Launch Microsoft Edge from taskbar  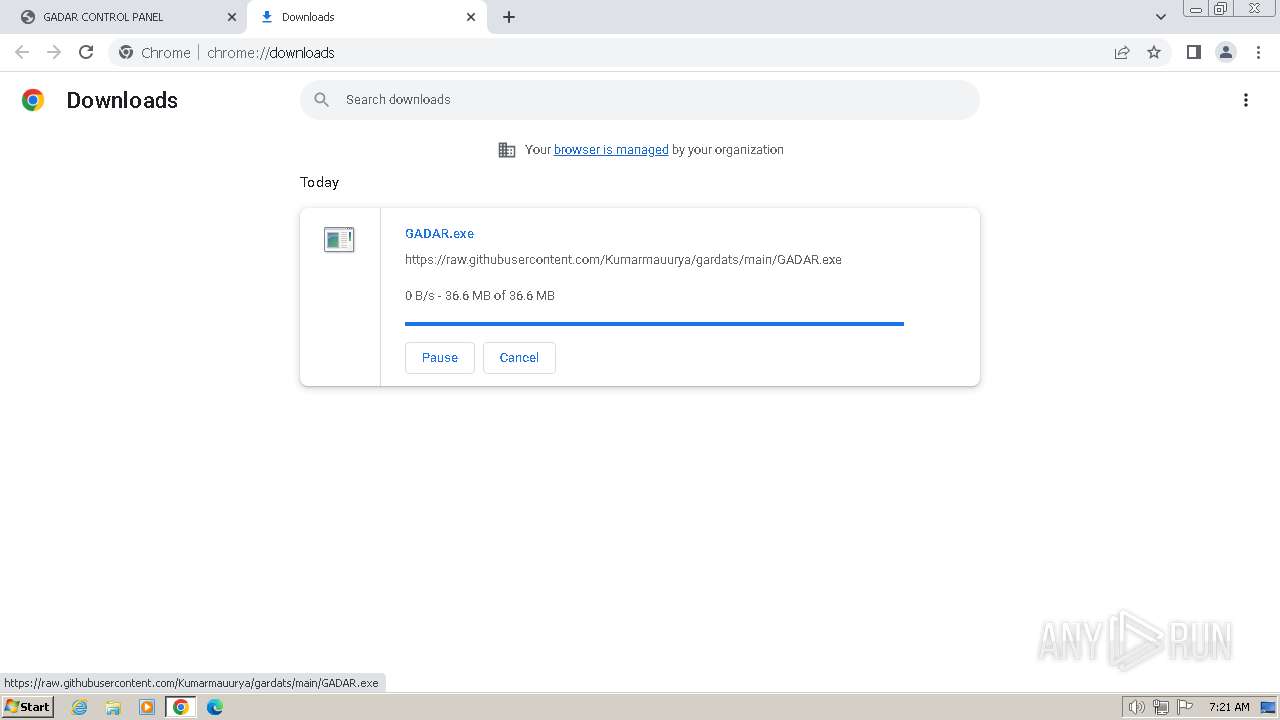[215, 707]
